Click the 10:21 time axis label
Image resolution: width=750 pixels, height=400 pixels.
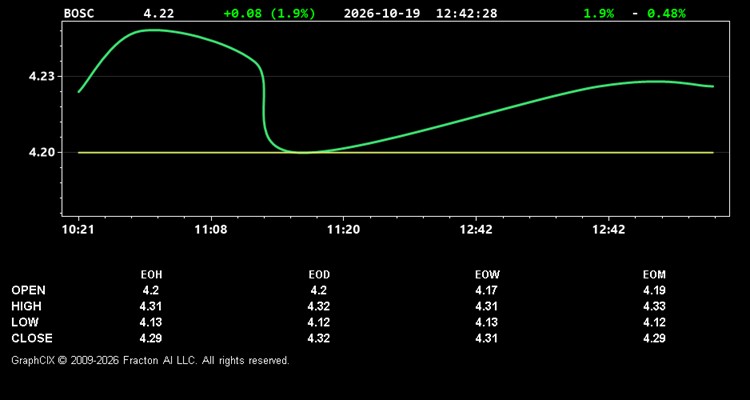[78, 230]
